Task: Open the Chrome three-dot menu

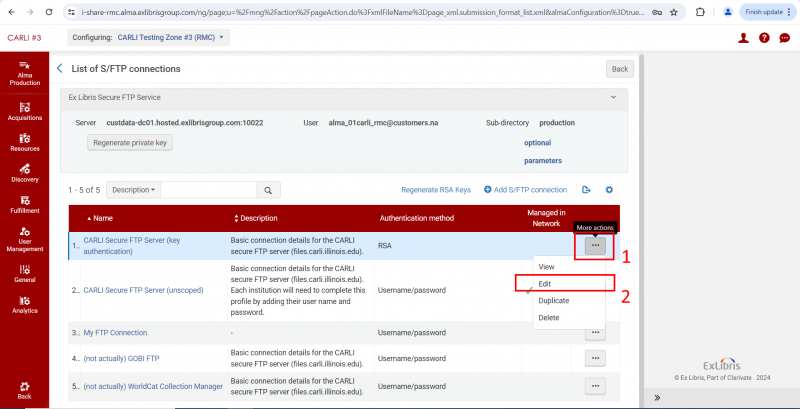Action: click(x=791, y=12)
